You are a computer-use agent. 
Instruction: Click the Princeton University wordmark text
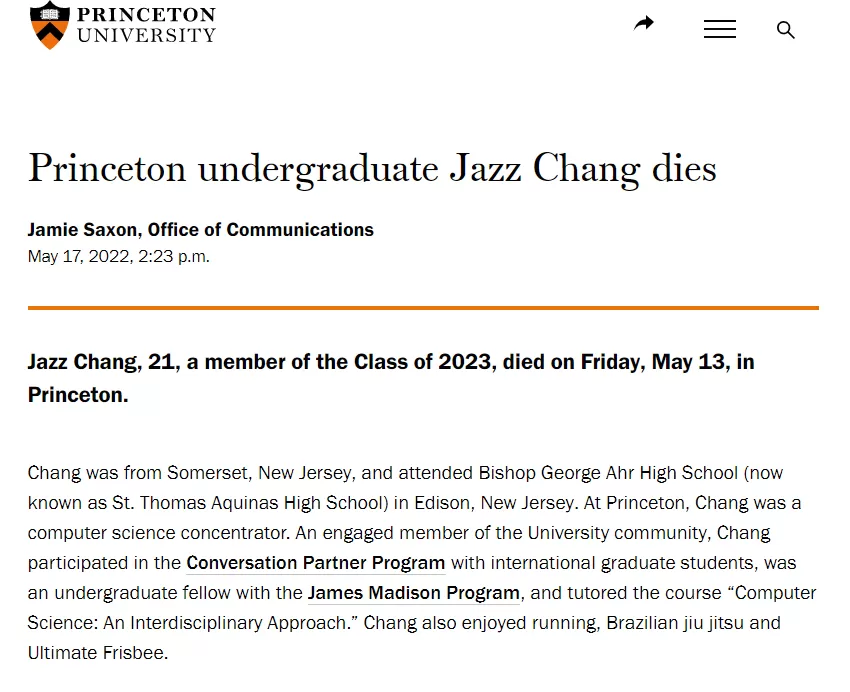click(x=146, y=25)
